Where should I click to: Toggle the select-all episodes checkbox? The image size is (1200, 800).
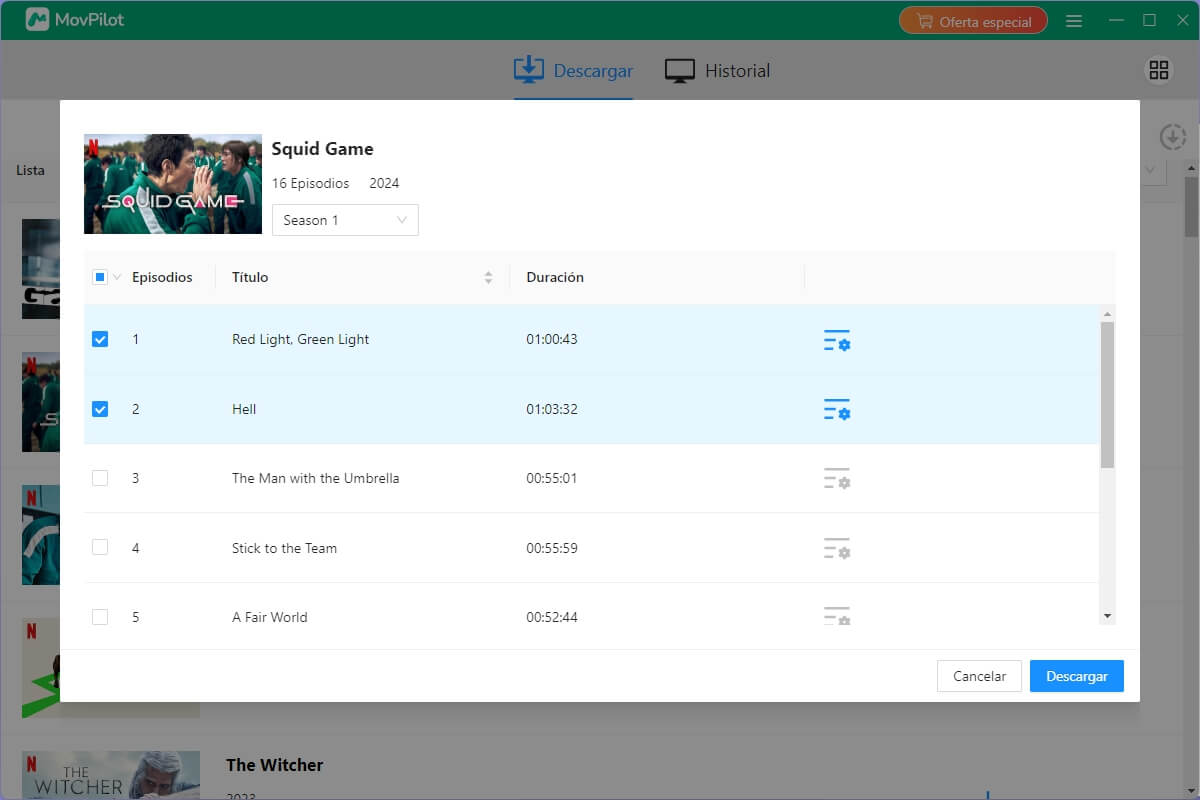100,277
